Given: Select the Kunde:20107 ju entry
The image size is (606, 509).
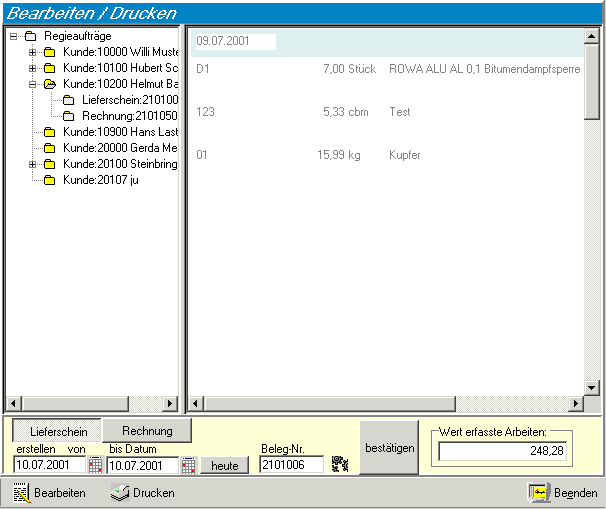Looking at the screenshot, I should (101, 180).
